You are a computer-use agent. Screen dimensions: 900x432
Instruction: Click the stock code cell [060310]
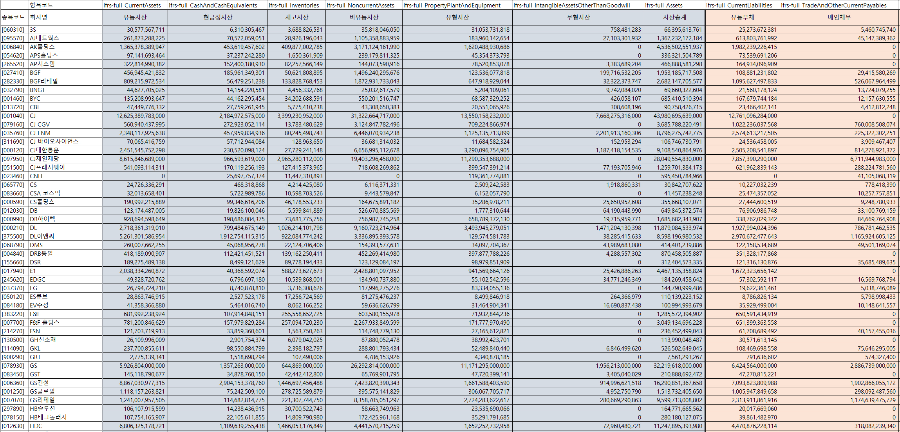14,29
